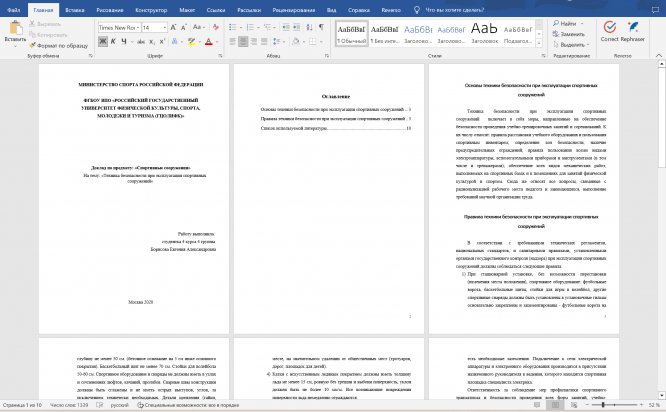Viewport: 666px width, 412px height.
Task: Switch to the Вставка tab
Action: [x=75, y=10]
